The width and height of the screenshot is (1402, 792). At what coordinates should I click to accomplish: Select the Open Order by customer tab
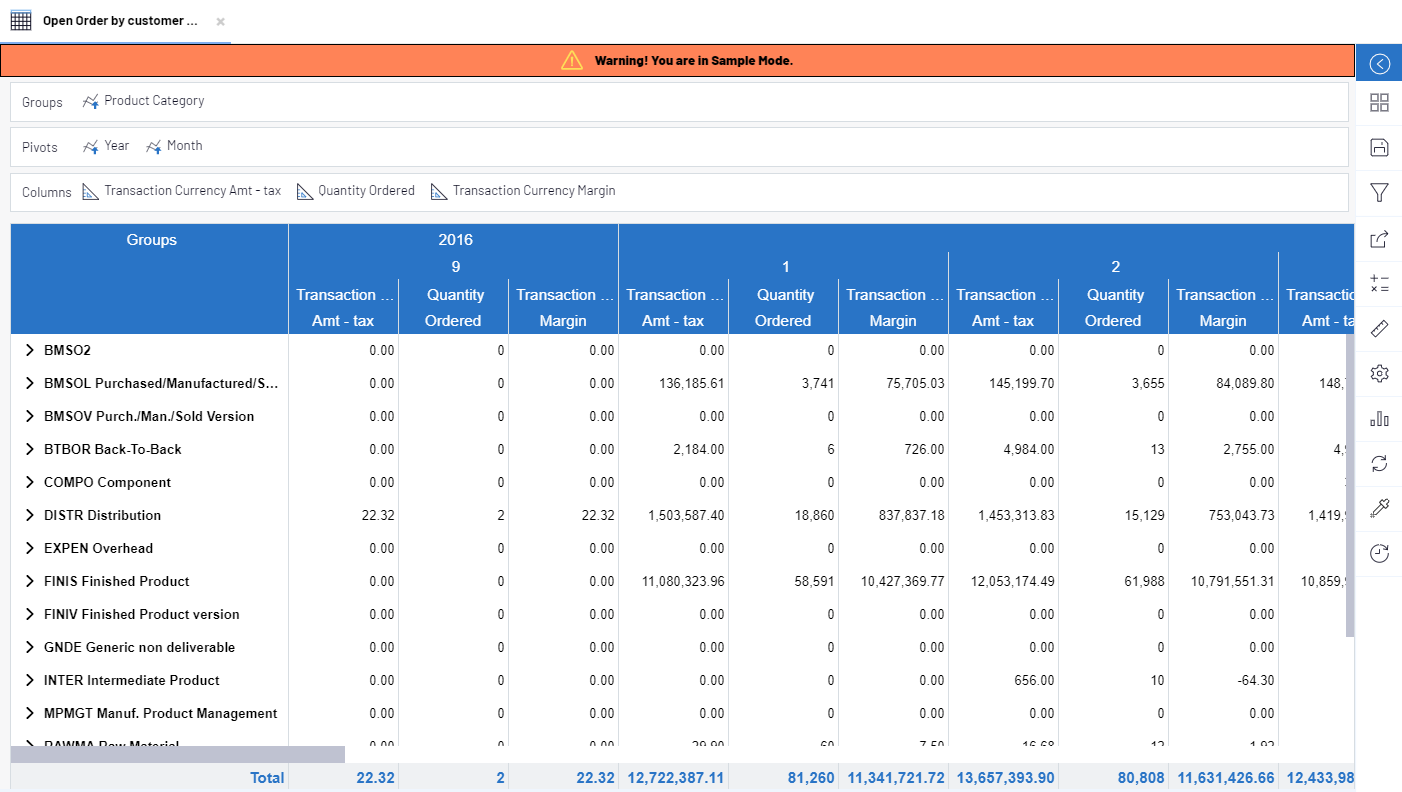[x=119, y=21]
